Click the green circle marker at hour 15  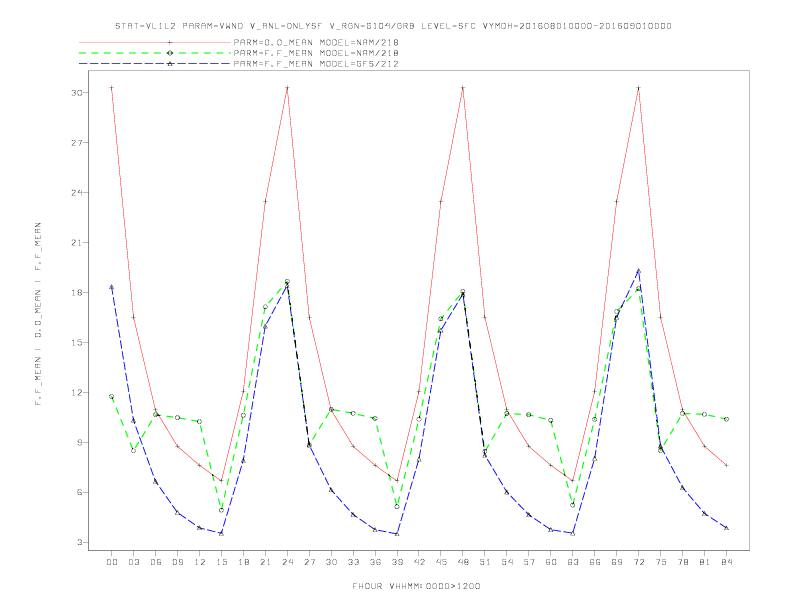222,511
